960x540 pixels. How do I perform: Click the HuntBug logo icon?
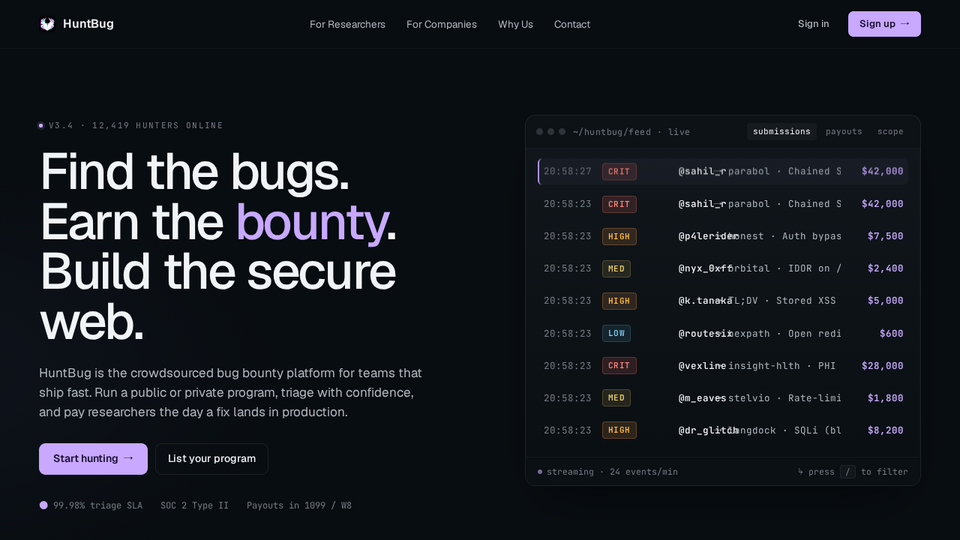click(x=47, y=24)
